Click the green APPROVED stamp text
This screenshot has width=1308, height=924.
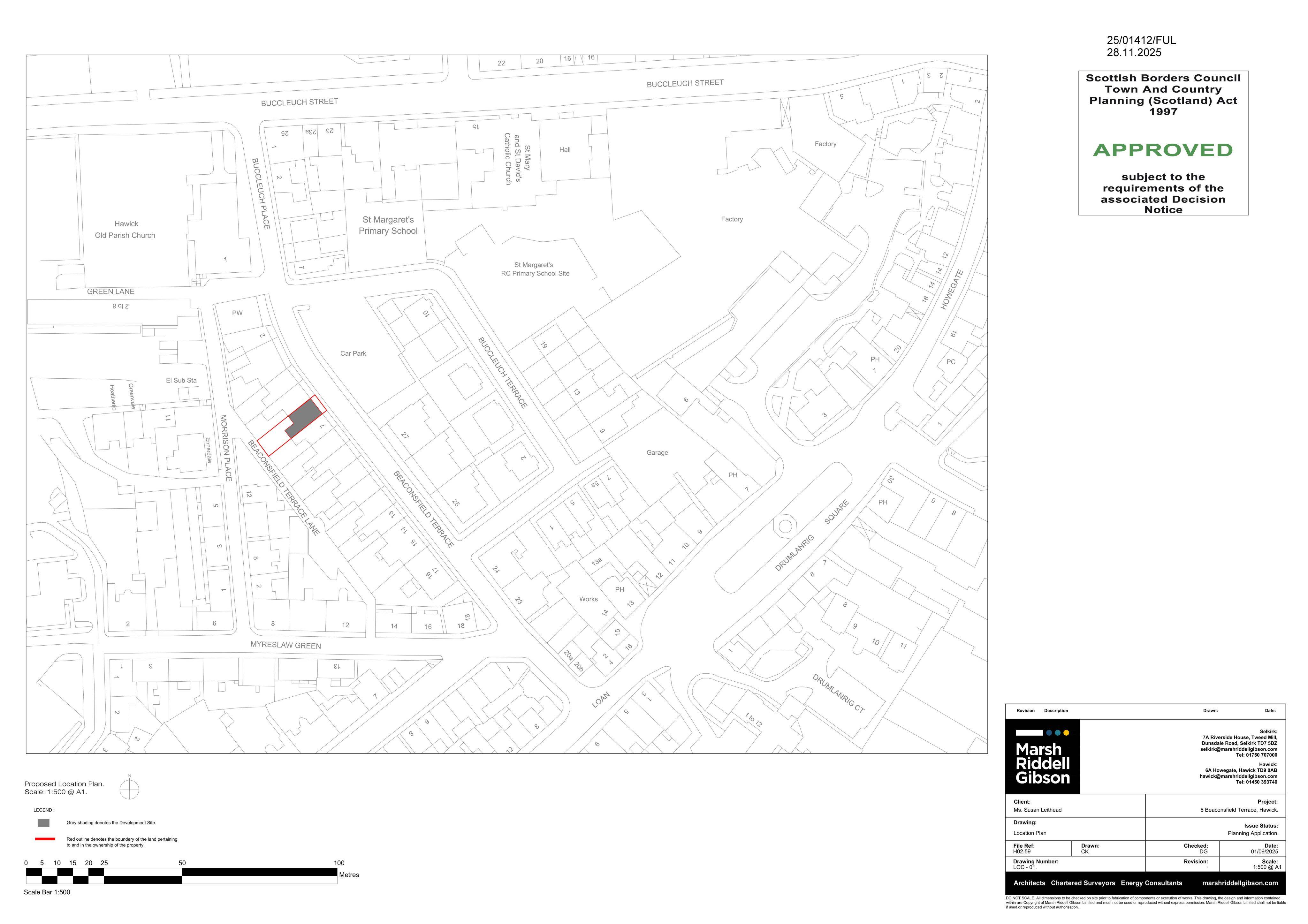[x=1163, y=150]
